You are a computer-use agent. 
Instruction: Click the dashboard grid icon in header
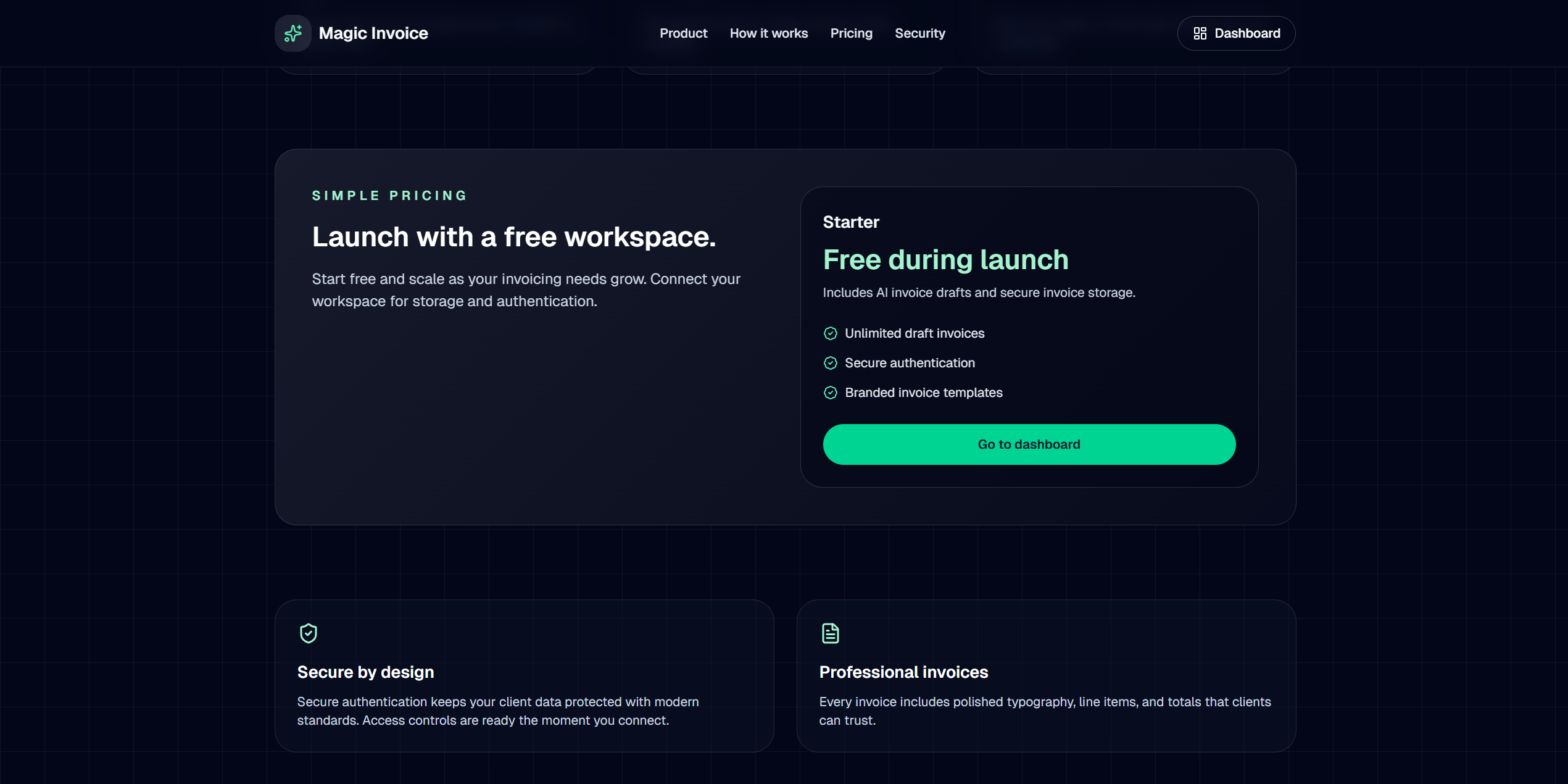[x=1200, y=33]
